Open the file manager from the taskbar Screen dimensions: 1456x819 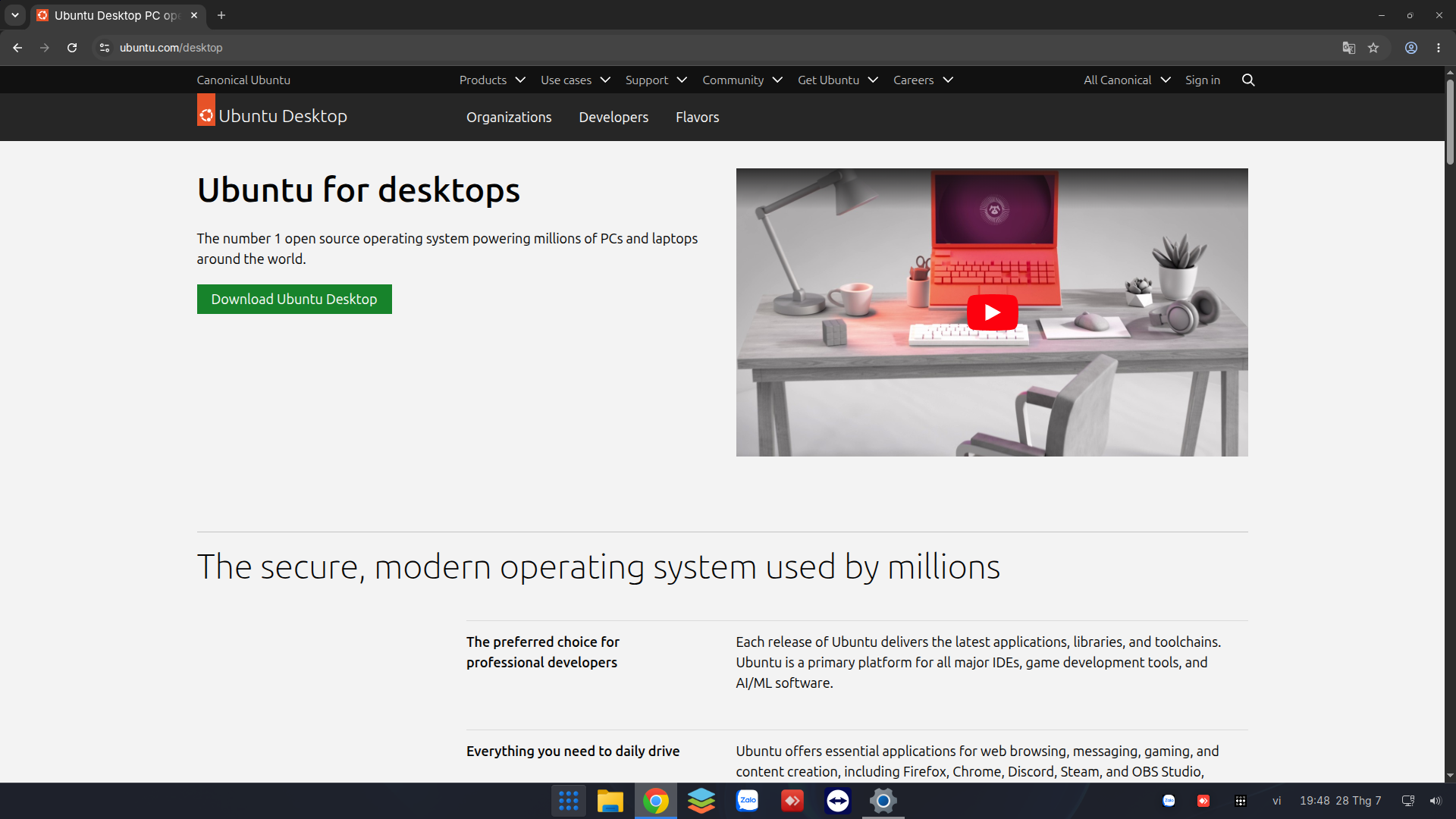(x=610, y=801)
